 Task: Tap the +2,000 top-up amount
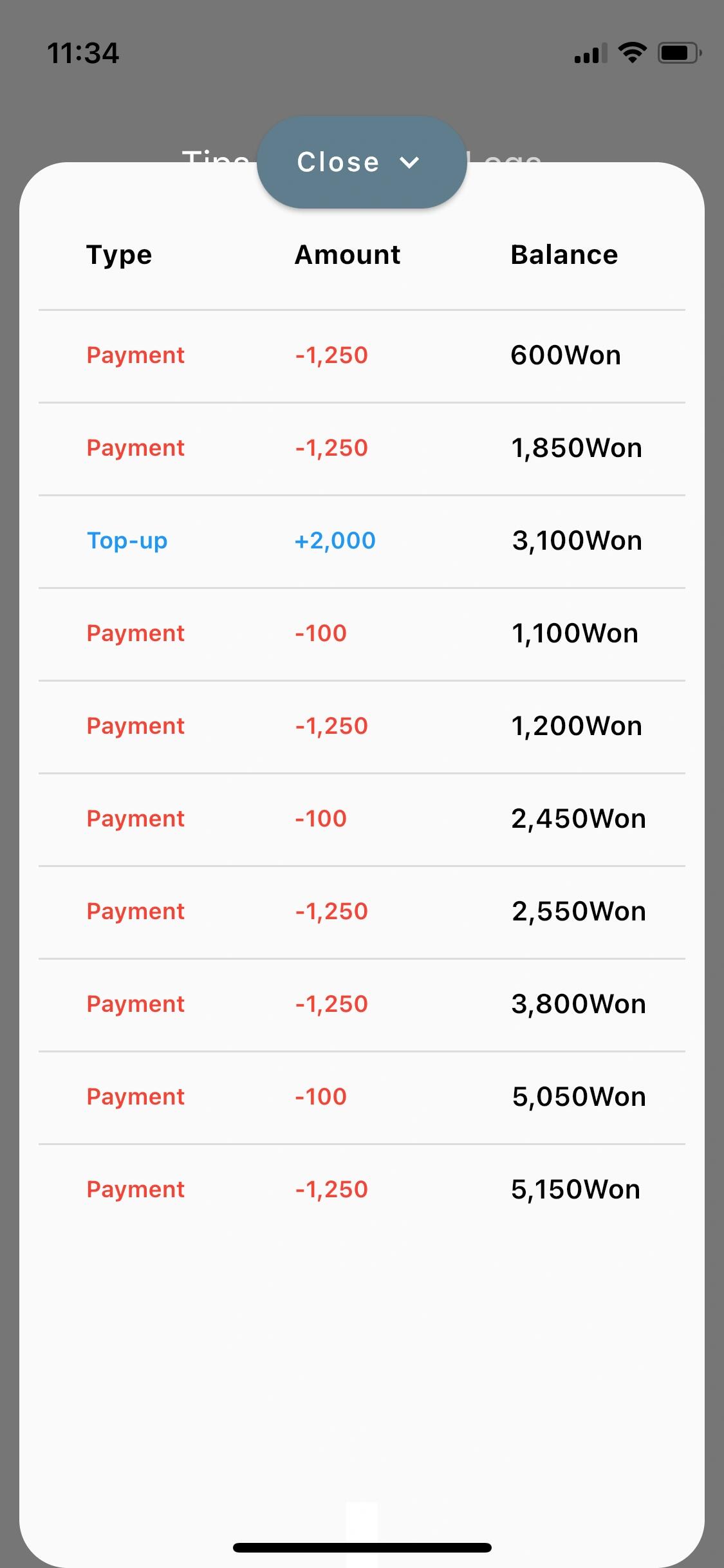pyautogui.click(x=335, y=541)
